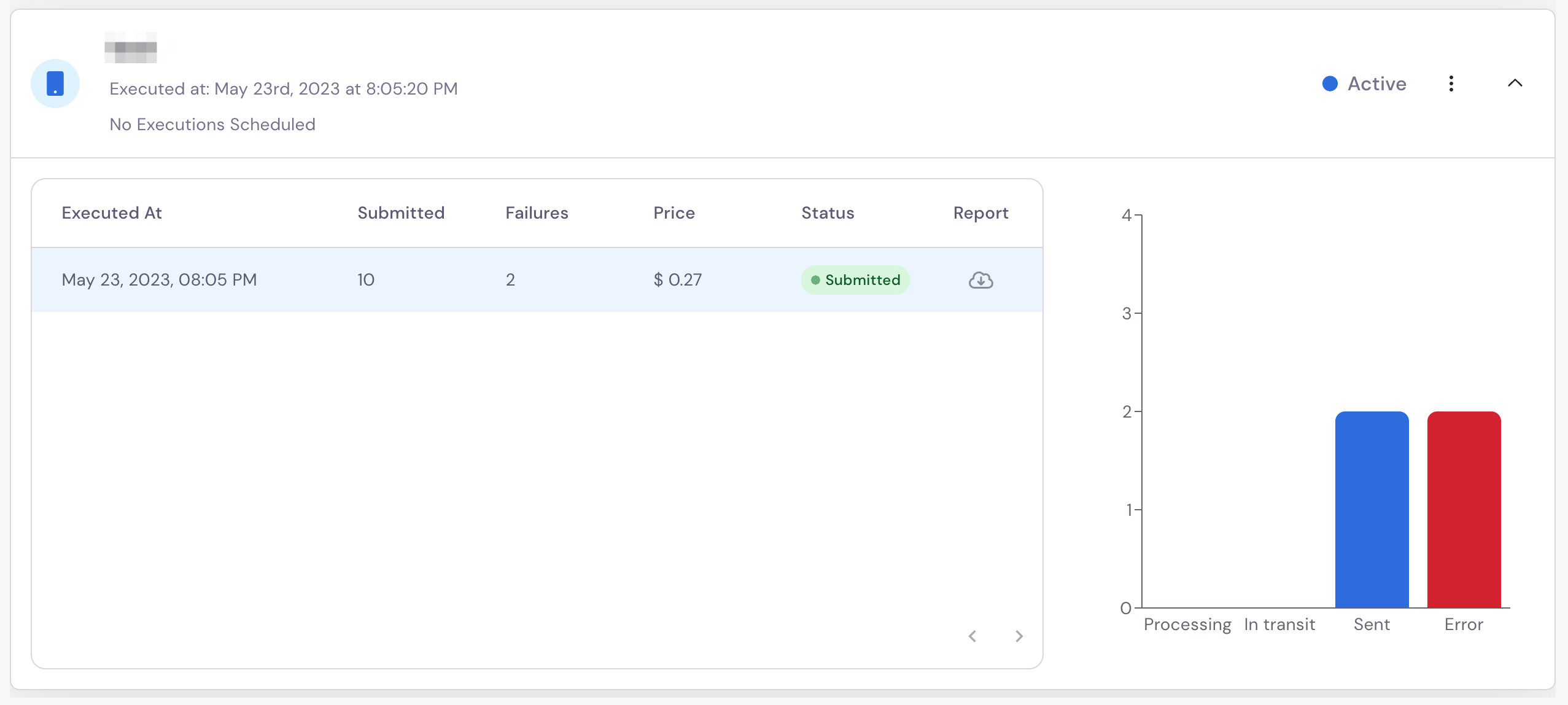The height and width of the screenshot is (705, 1568).
Task: Click the Executed At column header
Action: (x=112, y=213)
